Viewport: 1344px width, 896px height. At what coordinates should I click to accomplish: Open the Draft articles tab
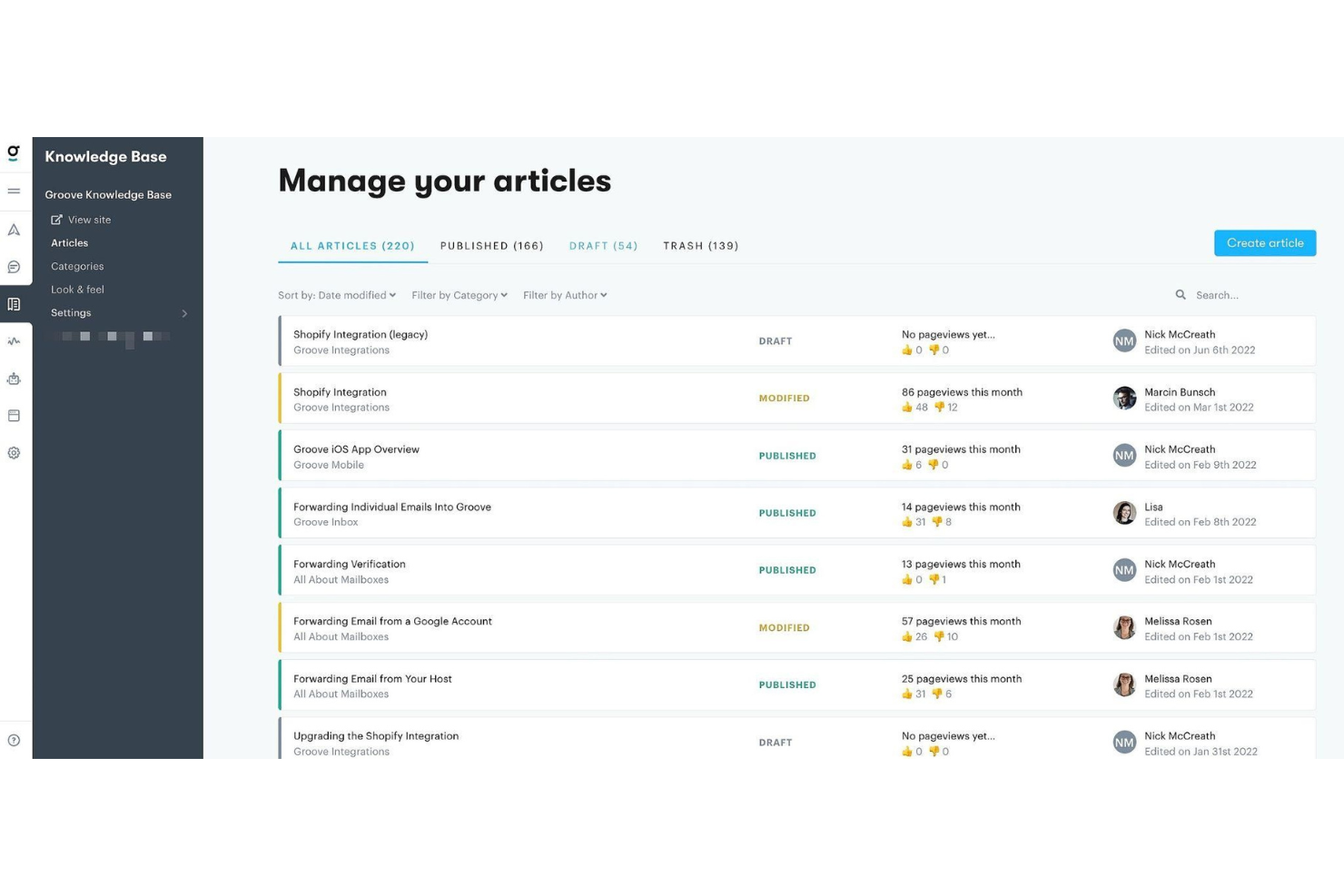(x=603, y=245)
